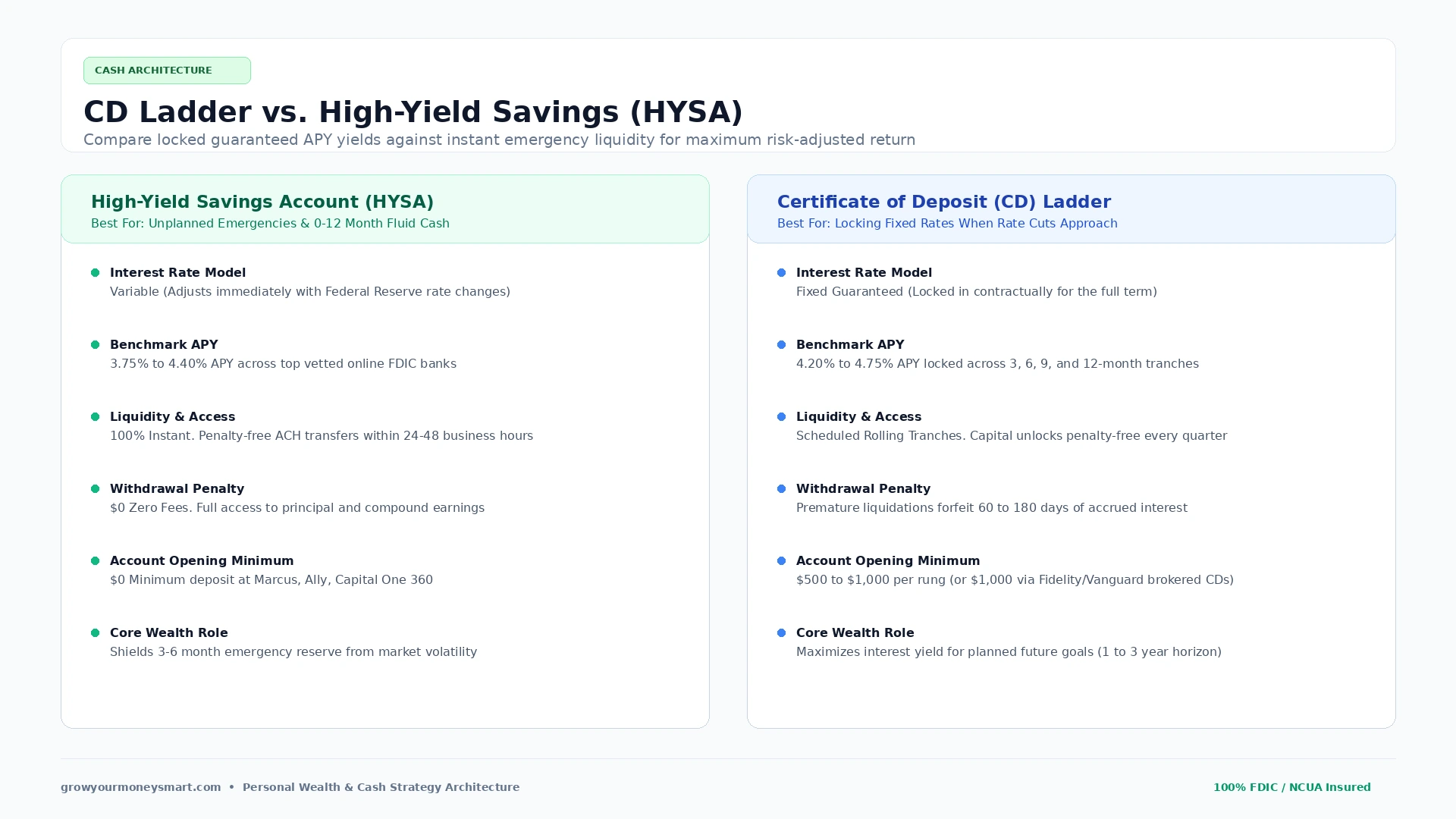The width and height of the screenshot is (1456, 819).
Task: Click '4.20% to 4.75% APY locked across' text
Action: tap(997, 364)
